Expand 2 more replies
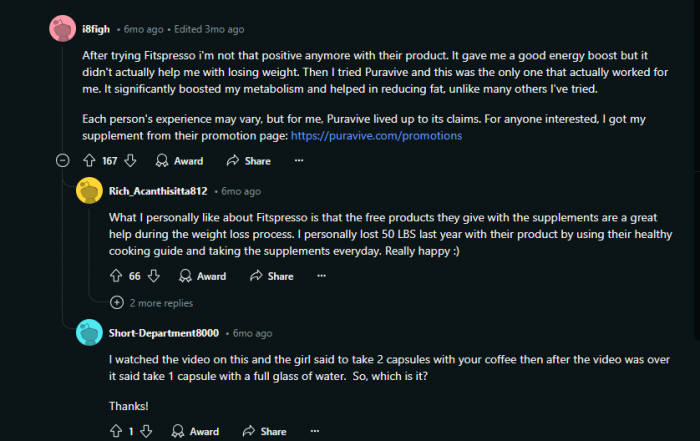Image resolution: width=700 pixels, height=441 pixels. tap(152, 303)
